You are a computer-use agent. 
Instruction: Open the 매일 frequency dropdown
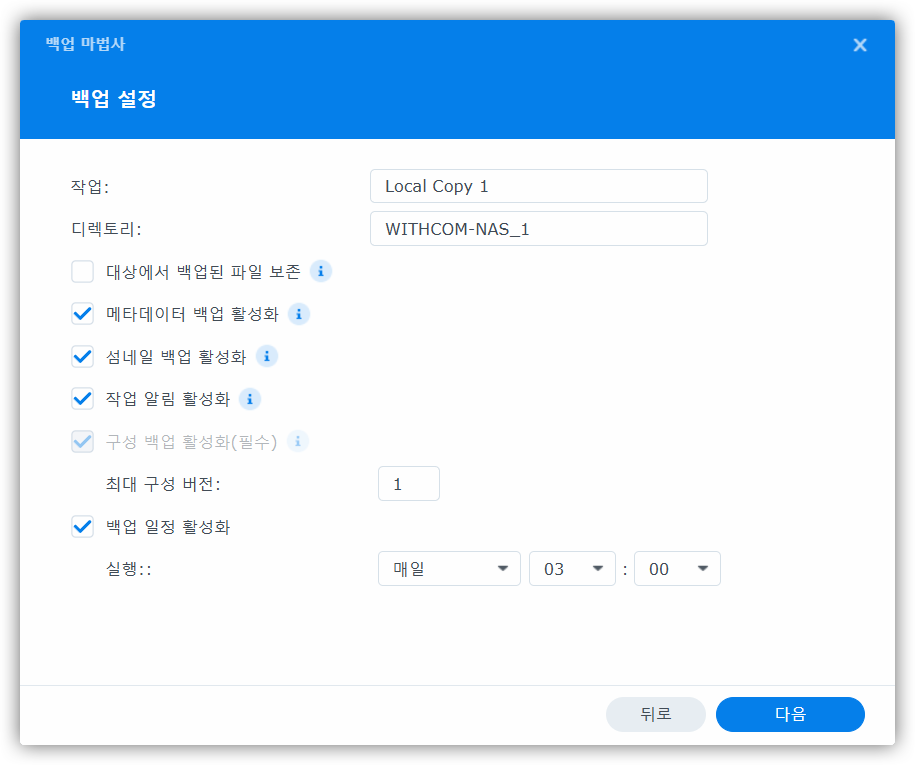449,569
